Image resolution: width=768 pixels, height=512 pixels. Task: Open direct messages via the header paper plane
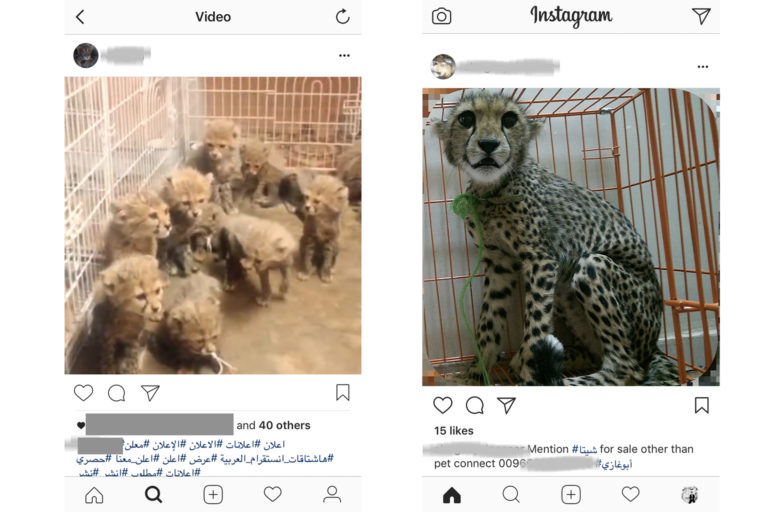pyautogui.click(x=701, y=16)
